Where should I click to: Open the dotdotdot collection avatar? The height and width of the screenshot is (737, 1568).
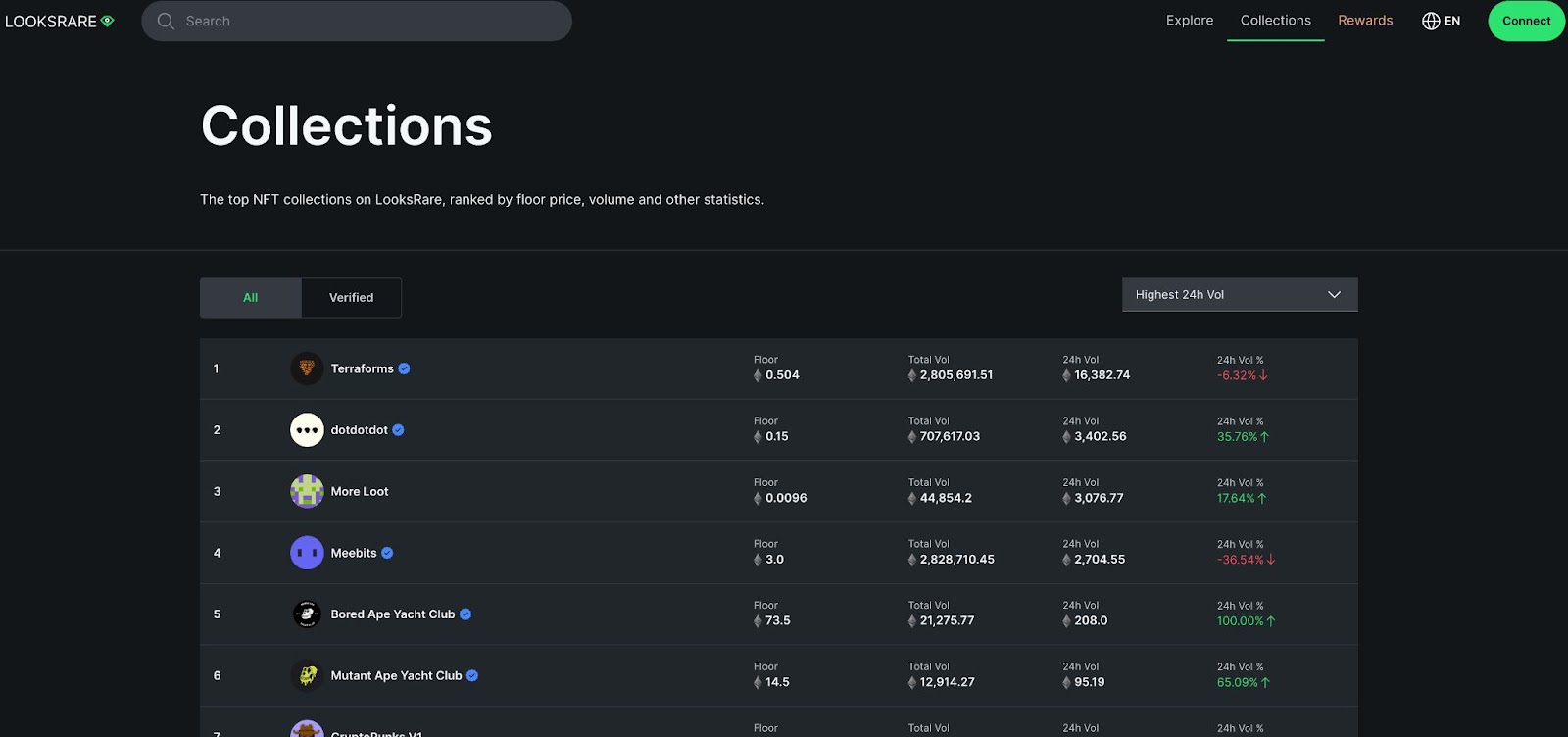click(x=307, y=430)
